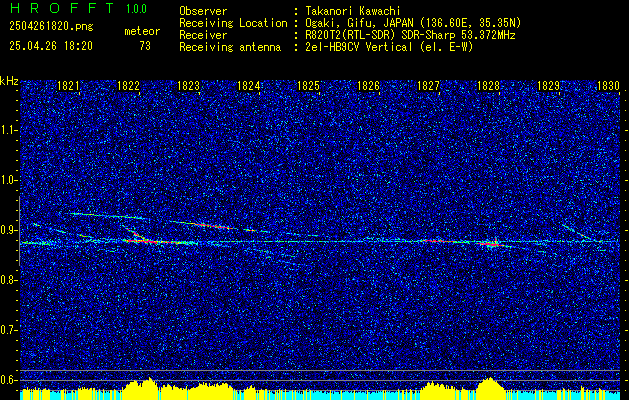Click the HROFFT program title
Screen dimensions: 629x400
click(62, 8)
